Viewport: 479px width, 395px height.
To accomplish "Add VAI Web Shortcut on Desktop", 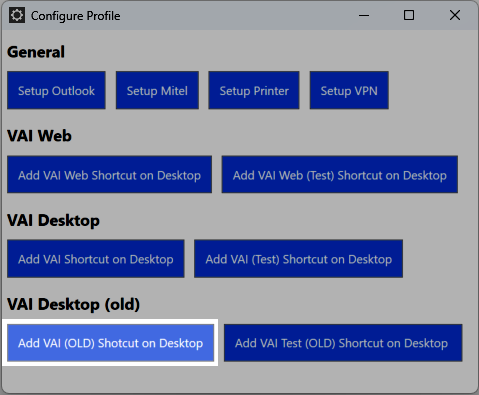I will point(109,174).
